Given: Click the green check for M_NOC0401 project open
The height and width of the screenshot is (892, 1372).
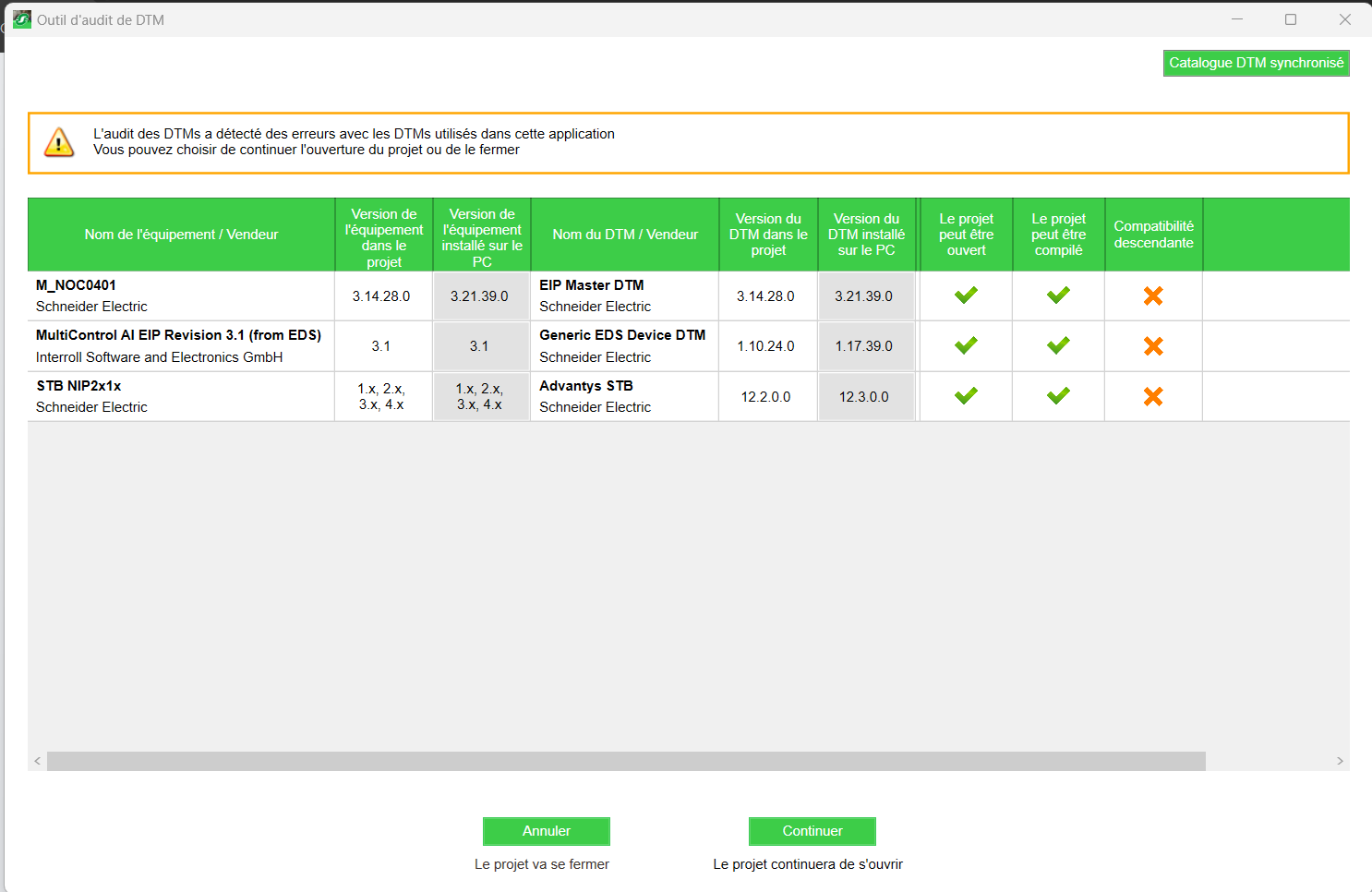Looking at the screenshot, I should (x=966, y=295).
